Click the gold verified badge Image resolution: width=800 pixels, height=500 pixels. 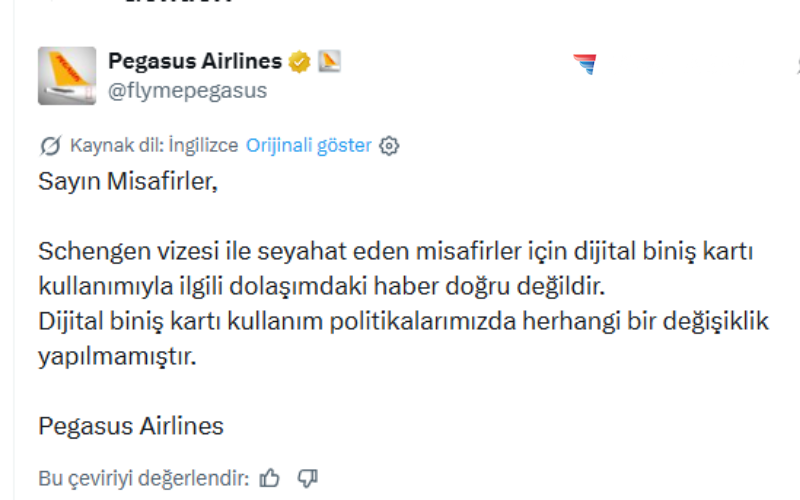pos(298,62)
